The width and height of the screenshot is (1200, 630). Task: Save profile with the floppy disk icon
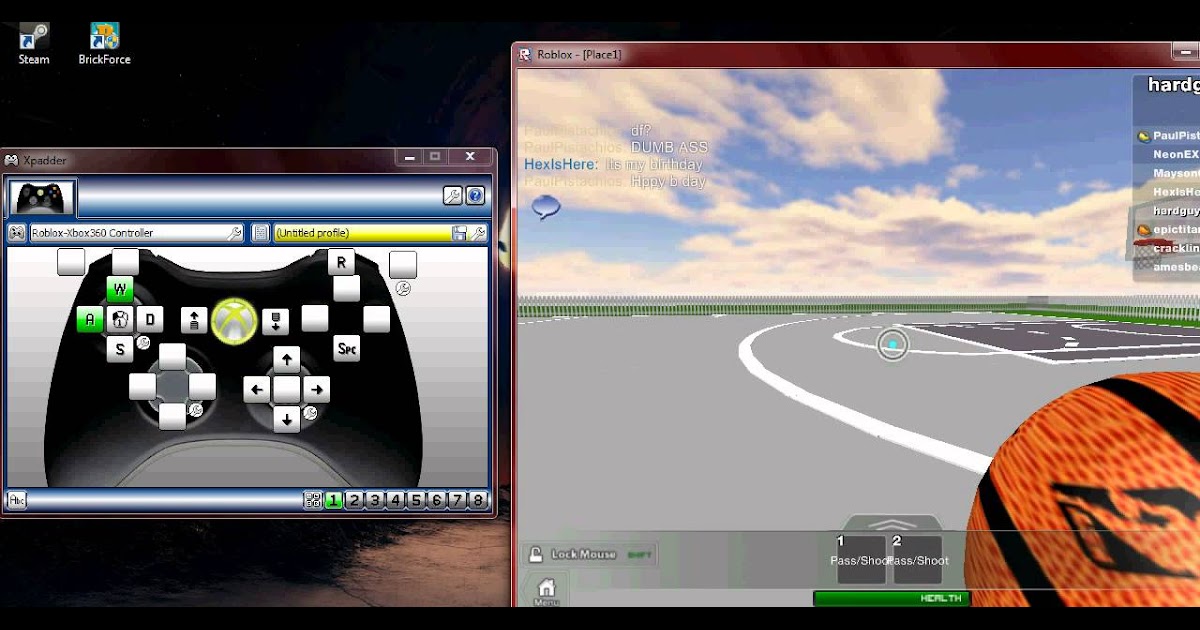[x=459, y=233]
